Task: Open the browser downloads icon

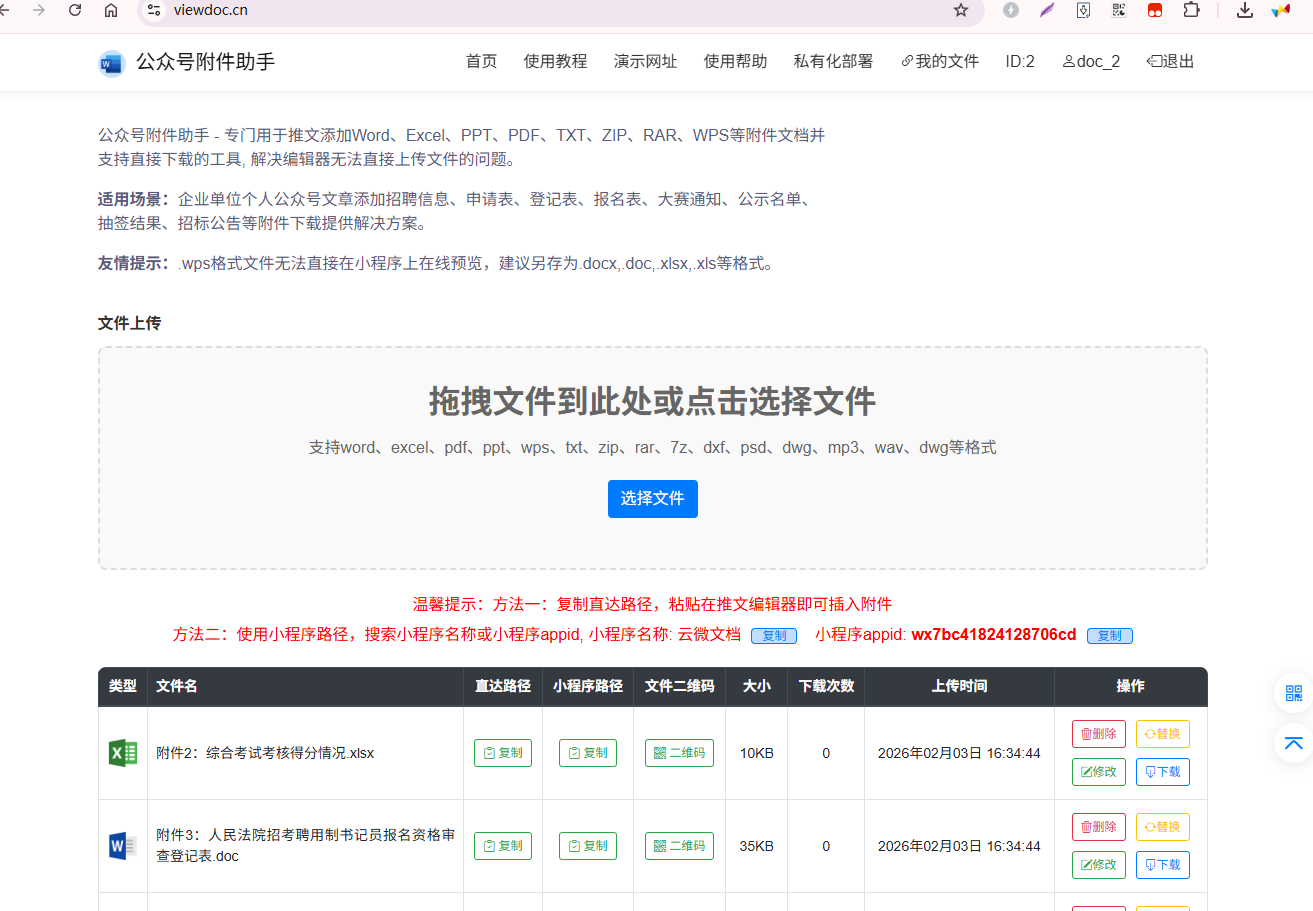Action: click(1245, 10)
